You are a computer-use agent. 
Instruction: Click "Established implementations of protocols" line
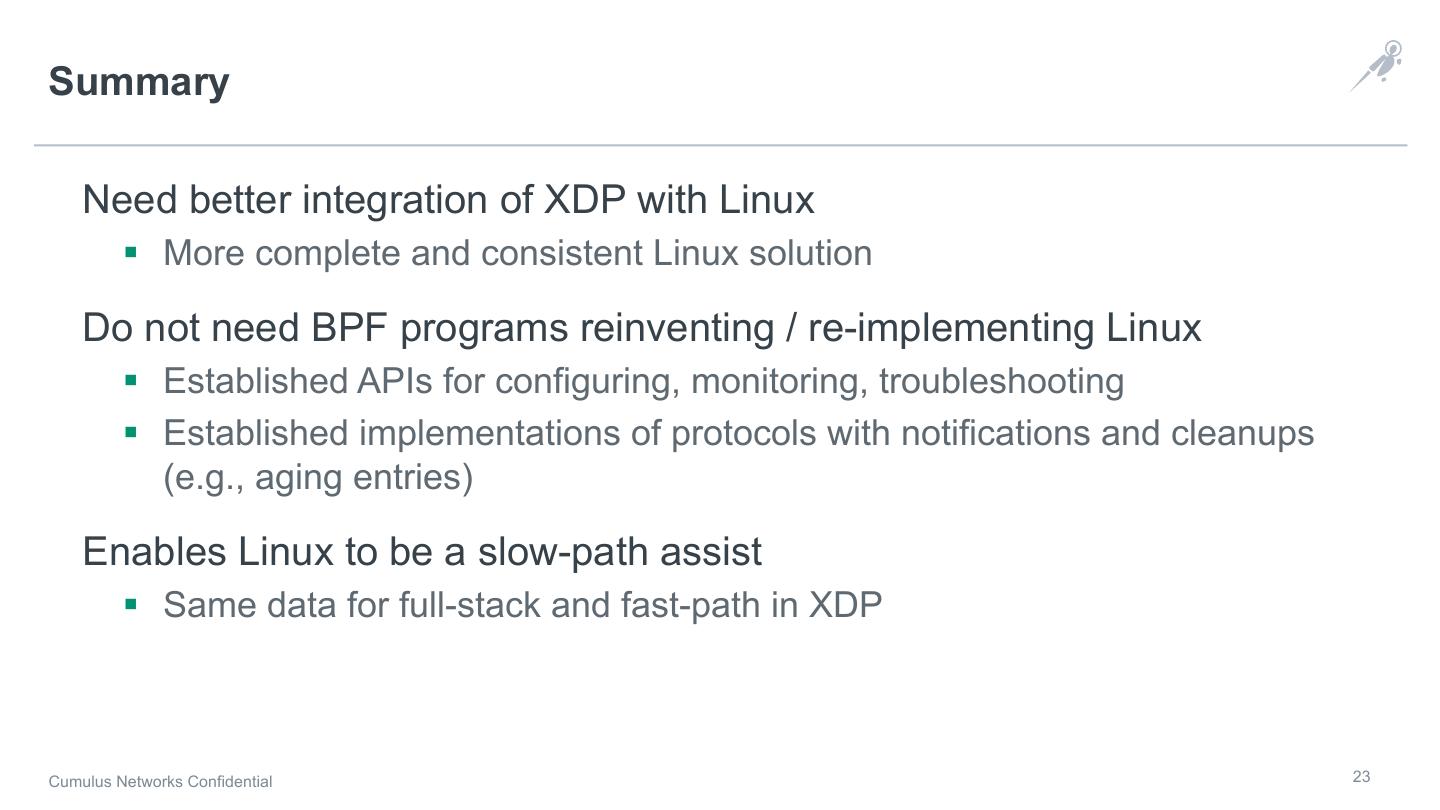point(738,433)
